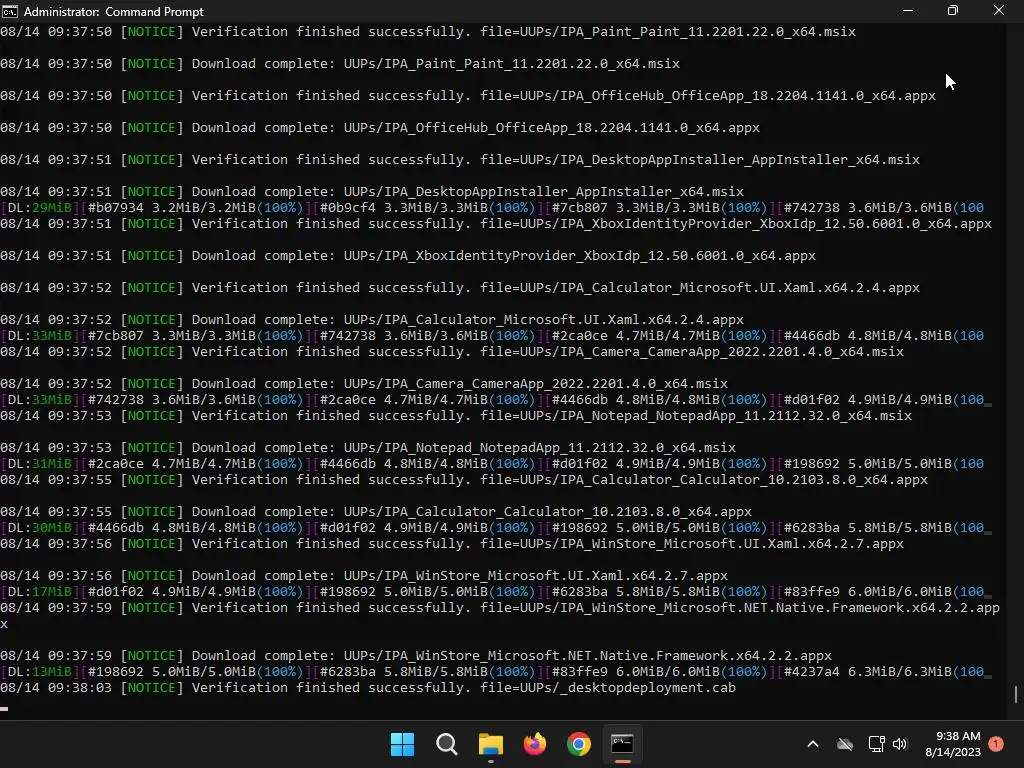
Task: Open the OneDrive tray icon
Action: (x=845, y=744)
